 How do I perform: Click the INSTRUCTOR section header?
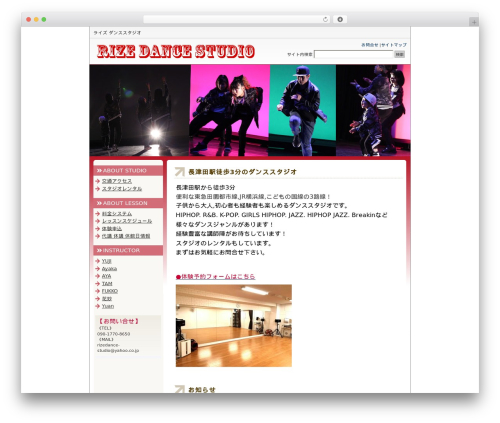tap(128, 250)
